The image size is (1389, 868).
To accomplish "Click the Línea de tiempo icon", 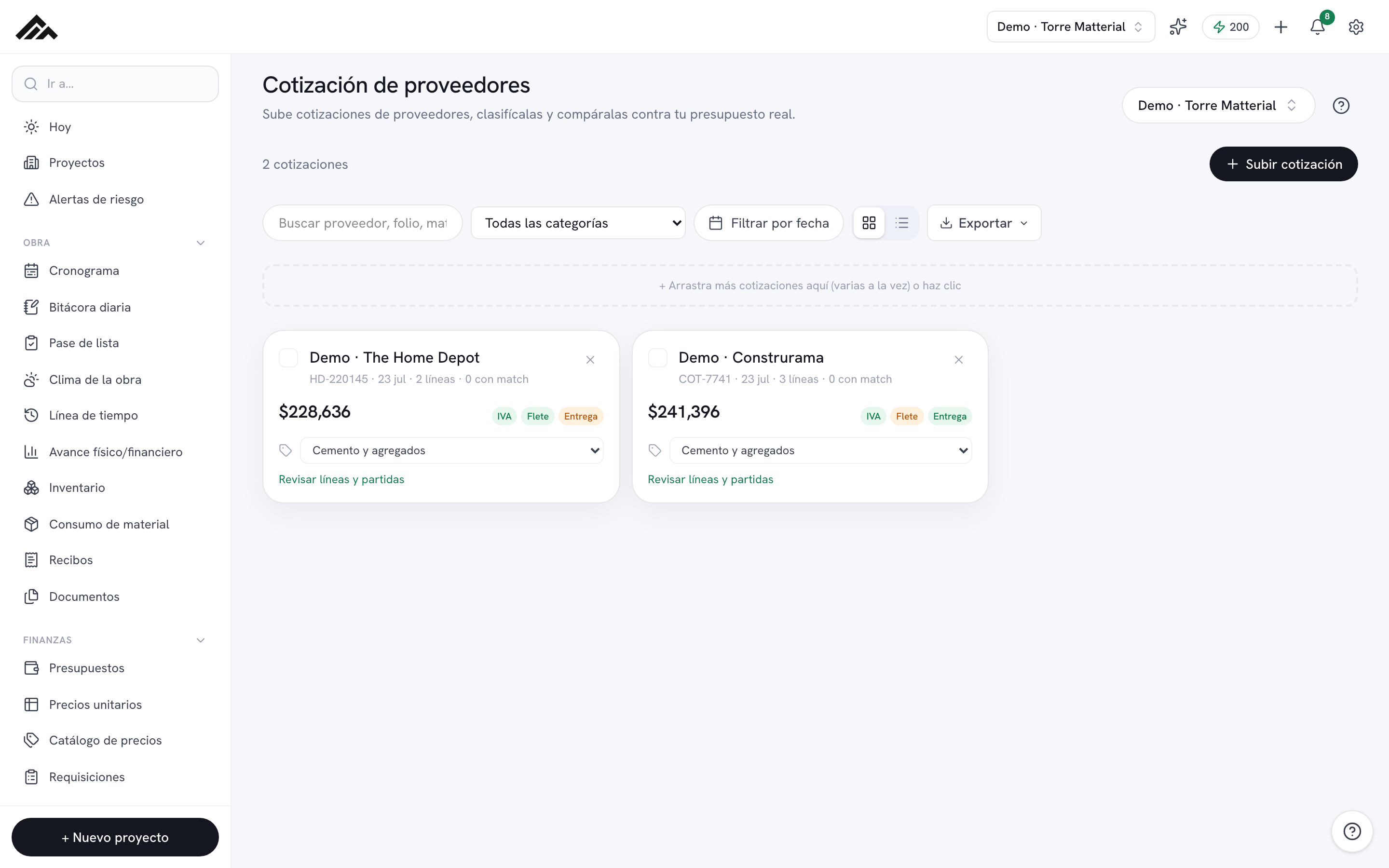I will pos(31,415).
